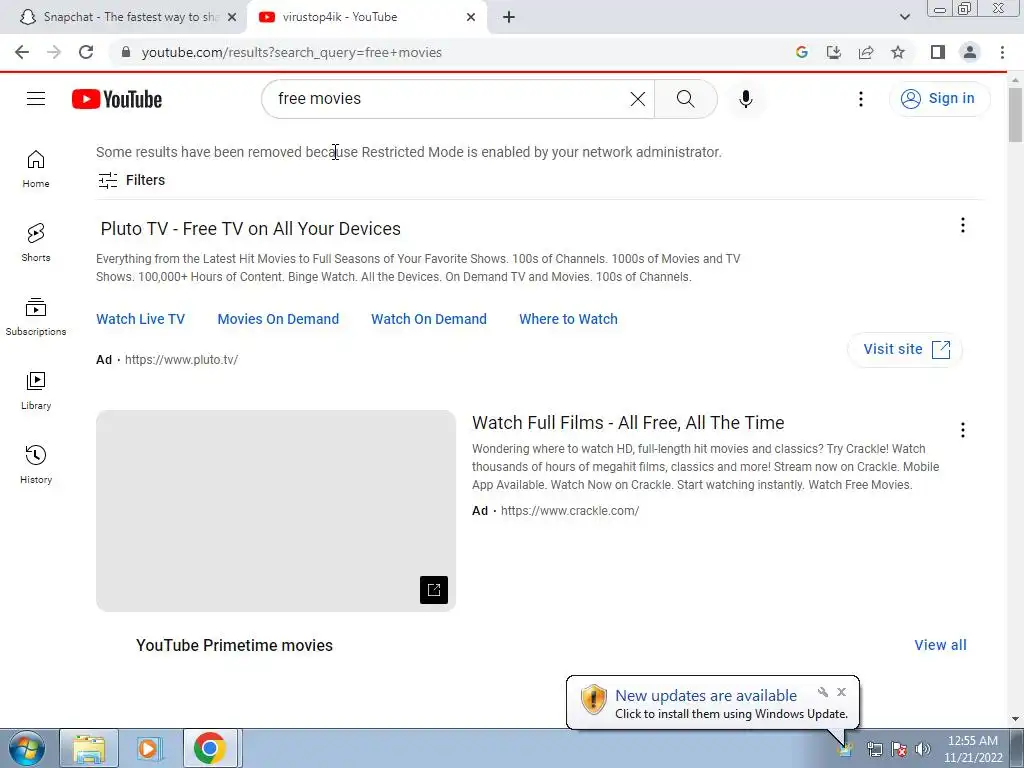
Task: Clear the search box with X
Action: [x=637, y=99]
